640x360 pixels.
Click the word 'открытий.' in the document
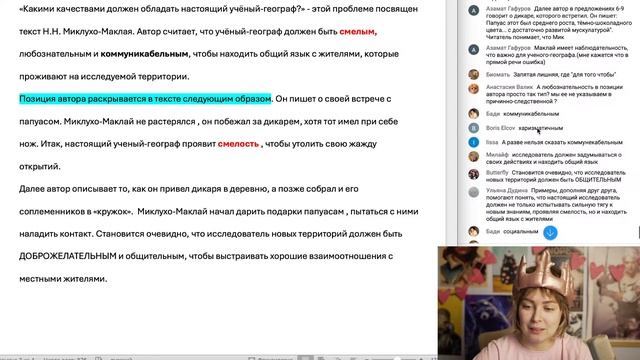click(x=40, y=167)
